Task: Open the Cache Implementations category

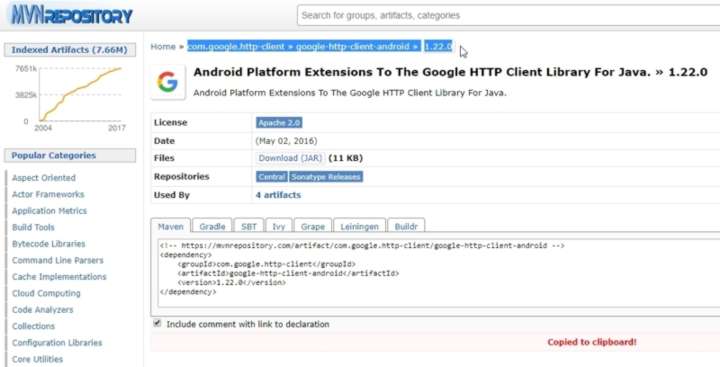Action: 59,277
